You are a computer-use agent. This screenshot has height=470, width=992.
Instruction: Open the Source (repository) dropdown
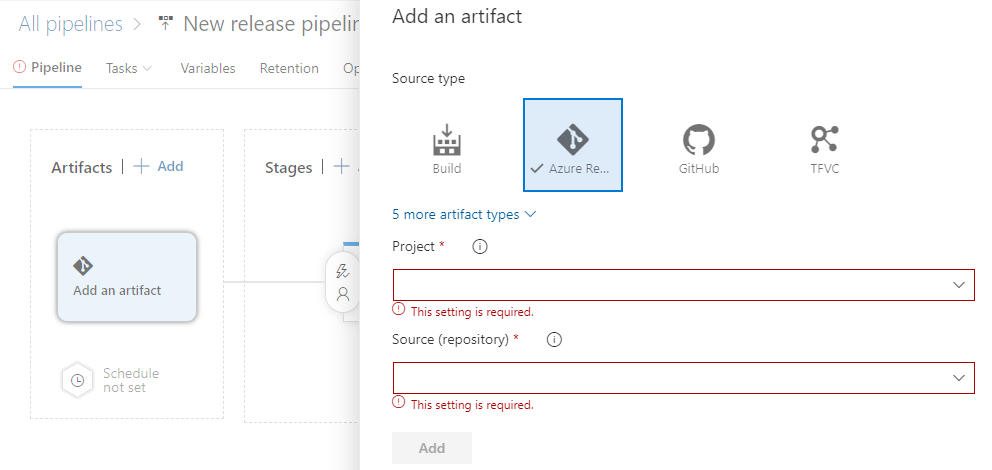(683, 378)
